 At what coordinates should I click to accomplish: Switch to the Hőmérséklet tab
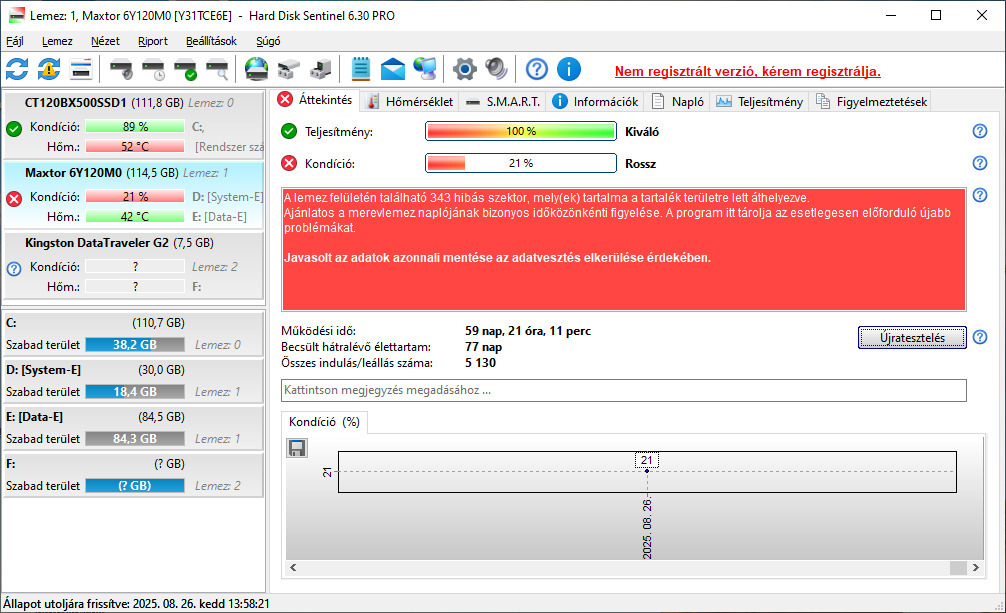tap(409, 101)
